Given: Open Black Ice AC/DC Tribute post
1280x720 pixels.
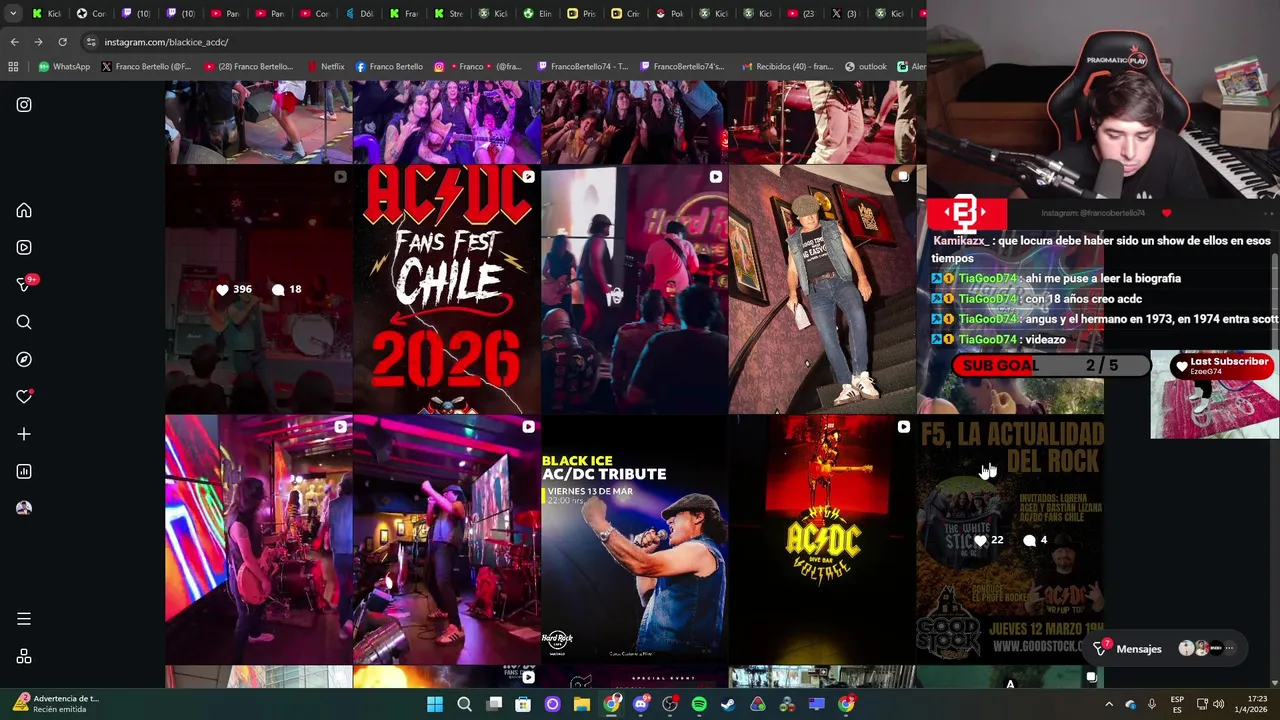Looking at the screenshot, I should (634, 540).
